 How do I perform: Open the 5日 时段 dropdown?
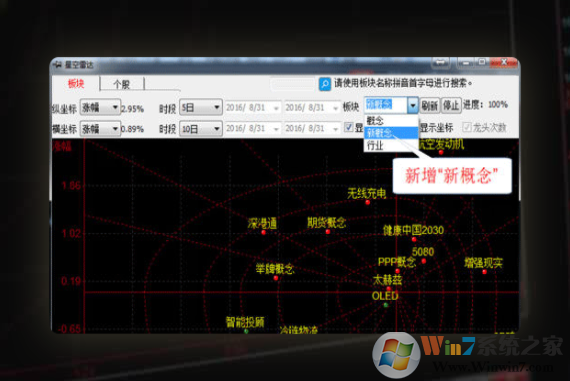[201, 107]
